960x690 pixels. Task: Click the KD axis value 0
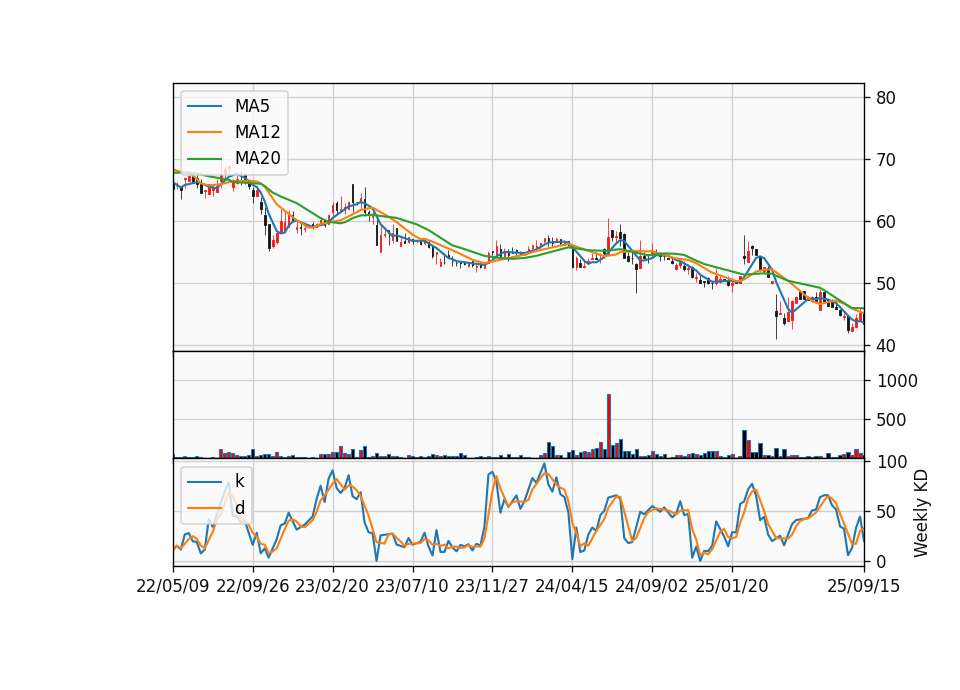[881, 561]
